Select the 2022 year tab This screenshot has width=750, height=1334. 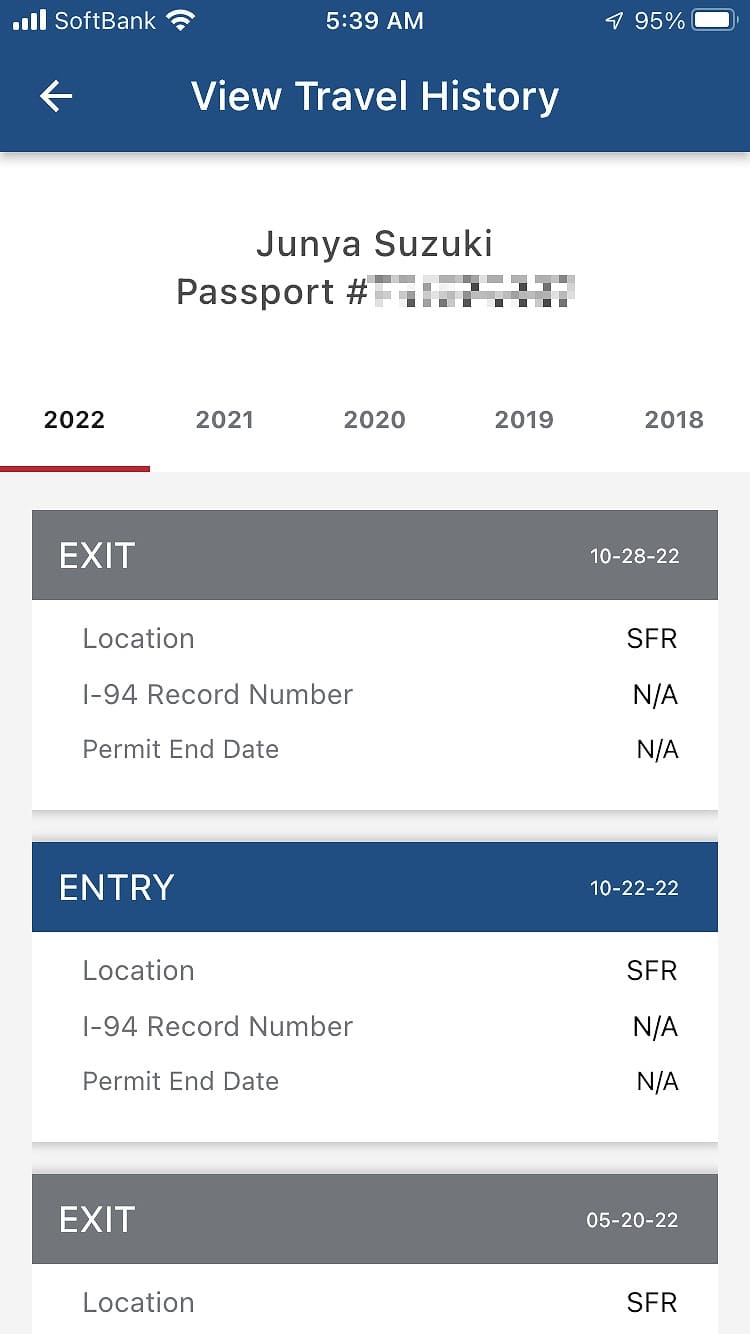75,420
